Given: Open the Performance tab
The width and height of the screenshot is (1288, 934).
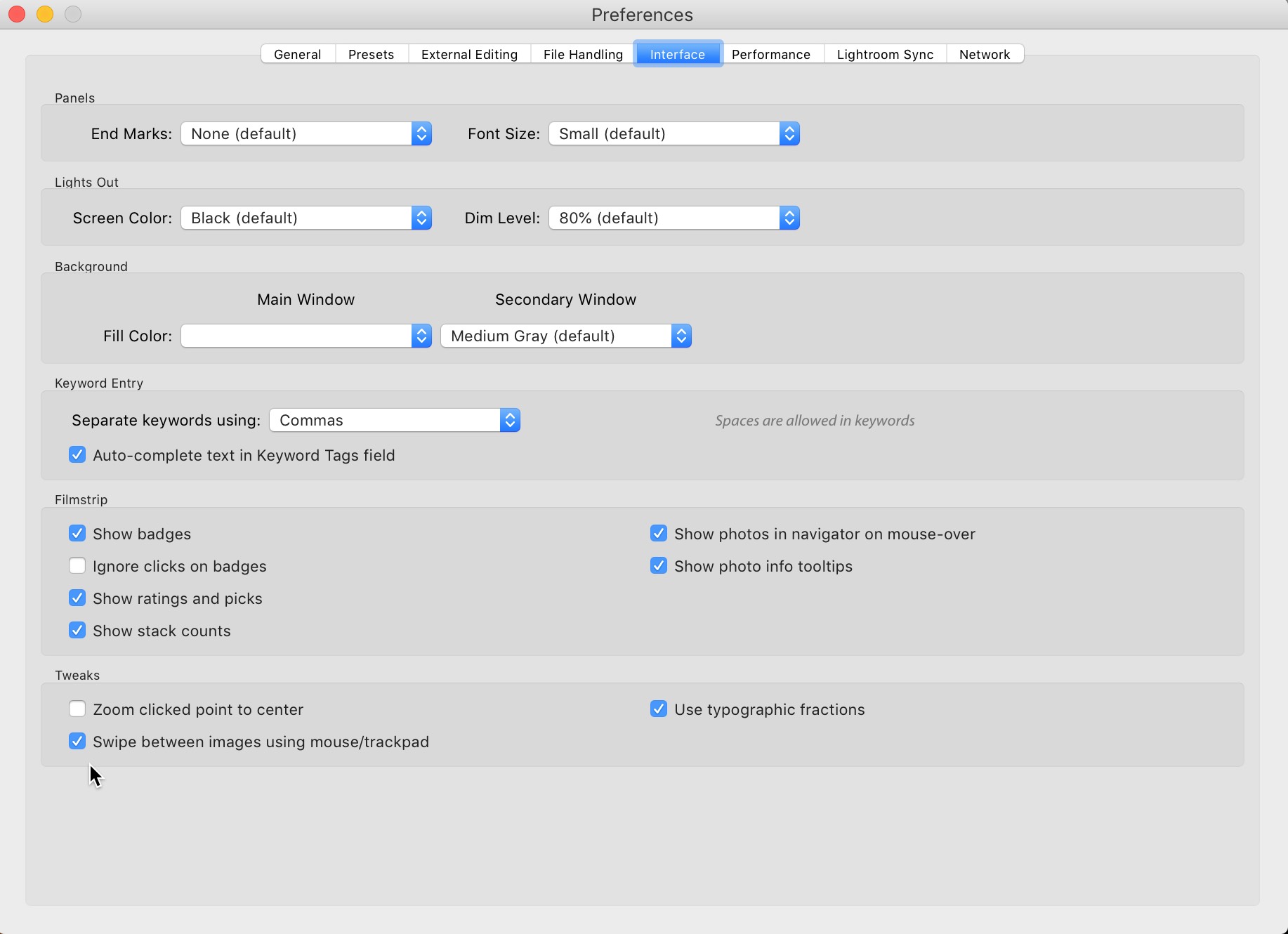Looking at the screenshot, I should point(771,54).
